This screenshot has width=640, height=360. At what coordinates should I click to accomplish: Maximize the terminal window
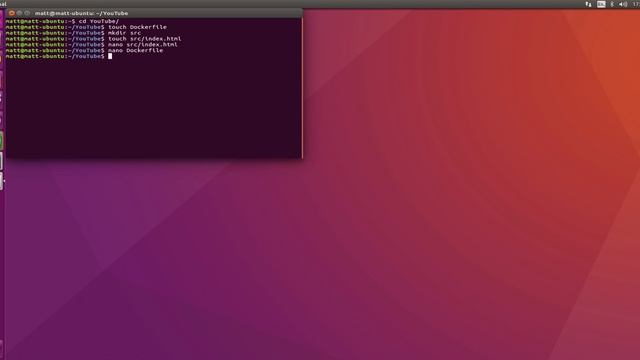27,13
